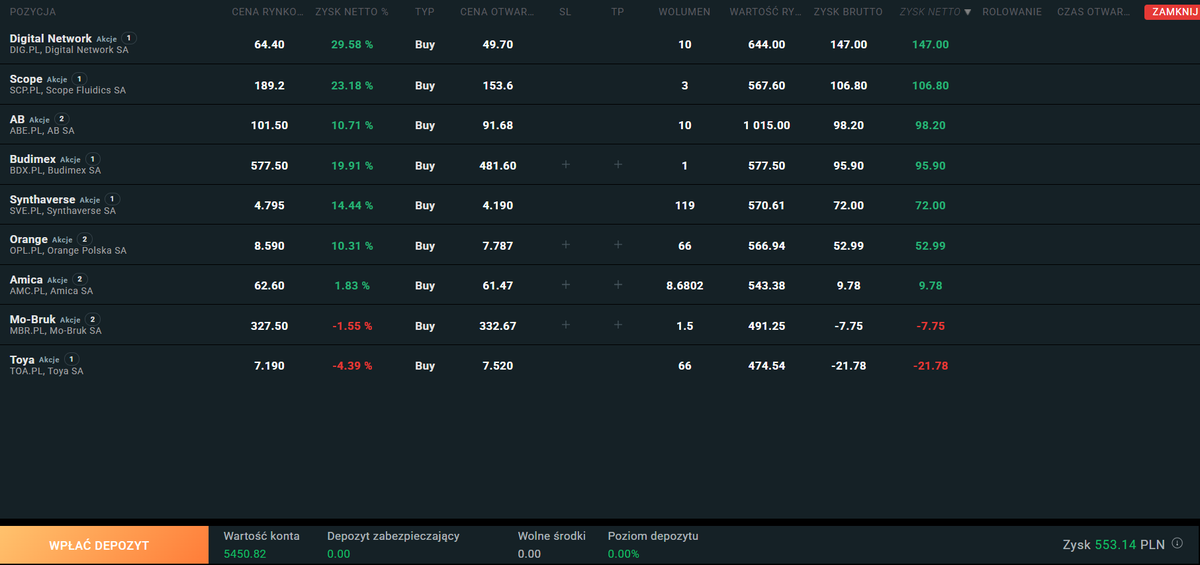Click the TP column header

618,12
